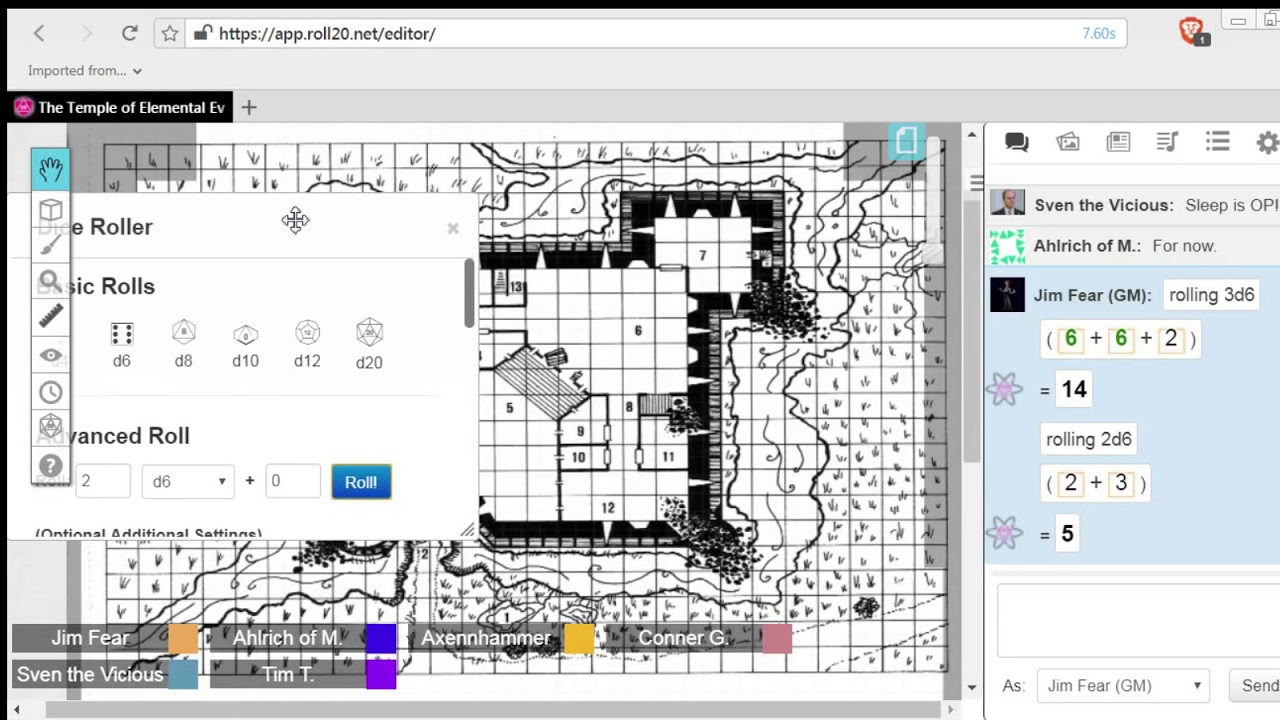Viewport: 1280px width, 720px height.
Task: Roll a d8 die
Action: click(183, 344)
